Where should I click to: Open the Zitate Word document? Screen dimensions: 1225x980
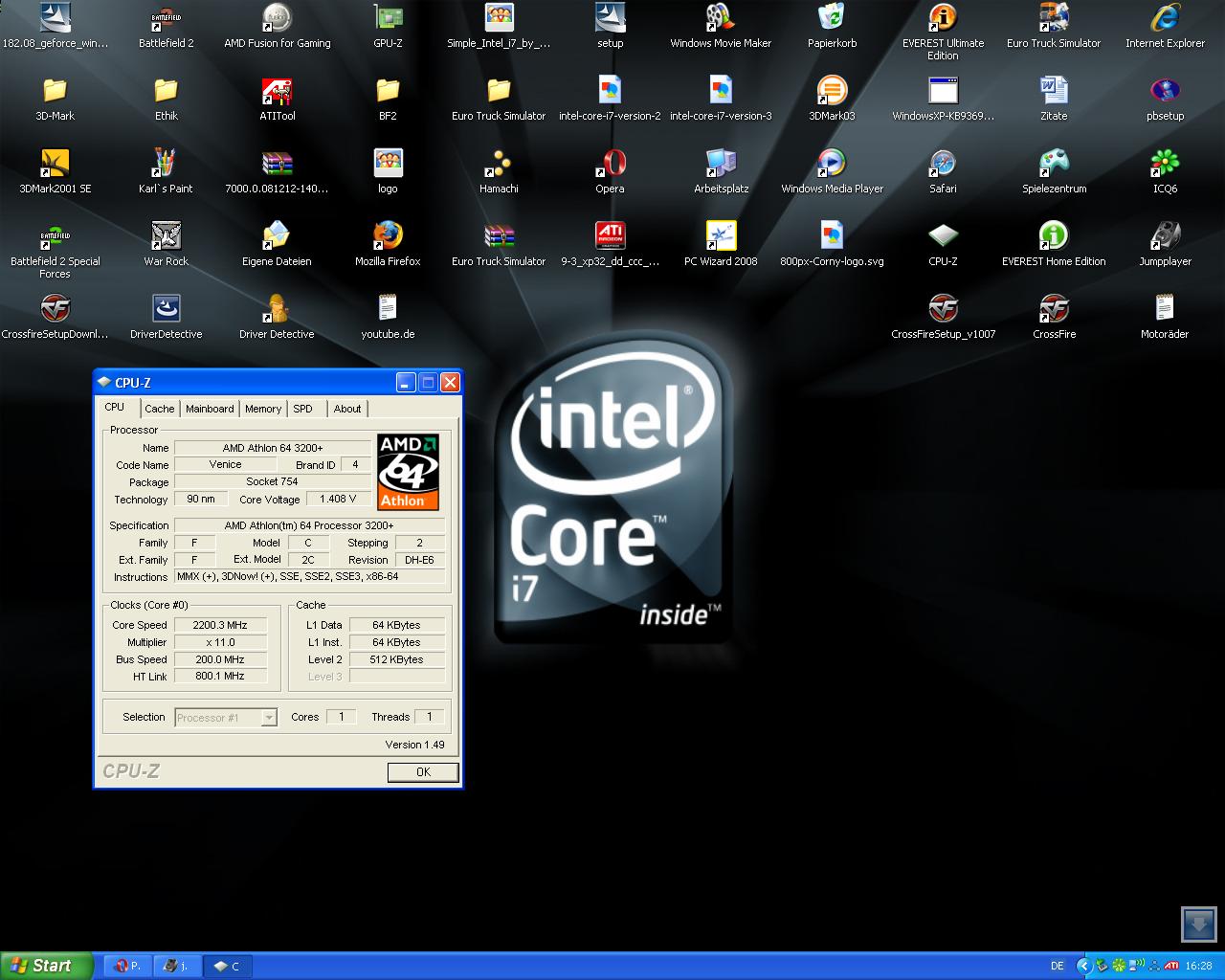point(1054,99)
